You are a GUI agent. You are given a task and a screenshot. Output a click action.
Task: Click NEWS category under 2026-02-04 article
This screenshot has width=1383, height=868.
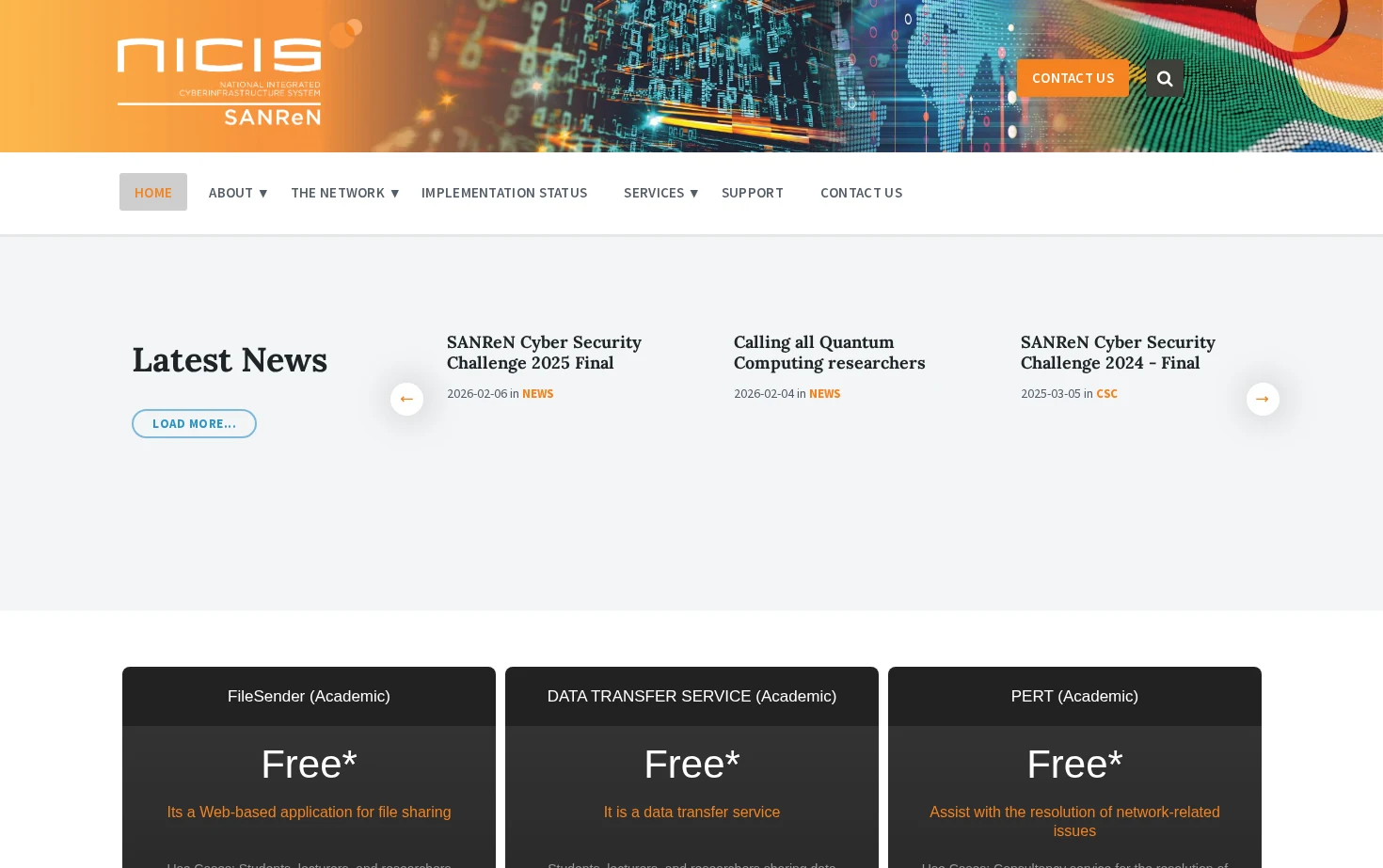[x=825, y=393]
